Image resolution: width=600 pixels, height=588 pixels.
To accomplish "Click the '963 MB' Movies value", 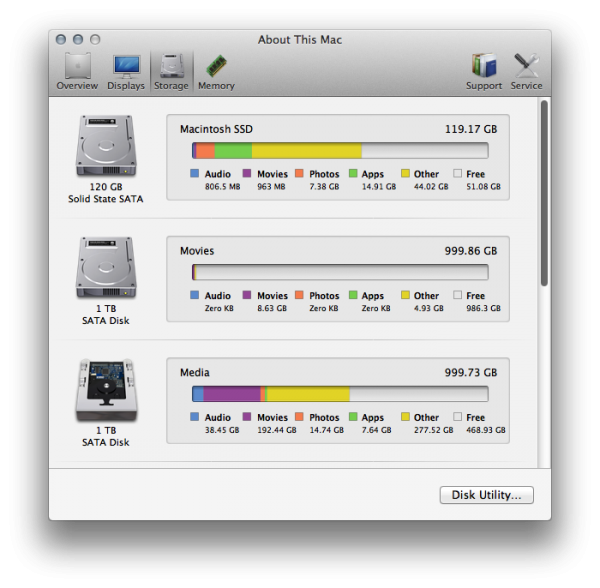I will [271, 187].
